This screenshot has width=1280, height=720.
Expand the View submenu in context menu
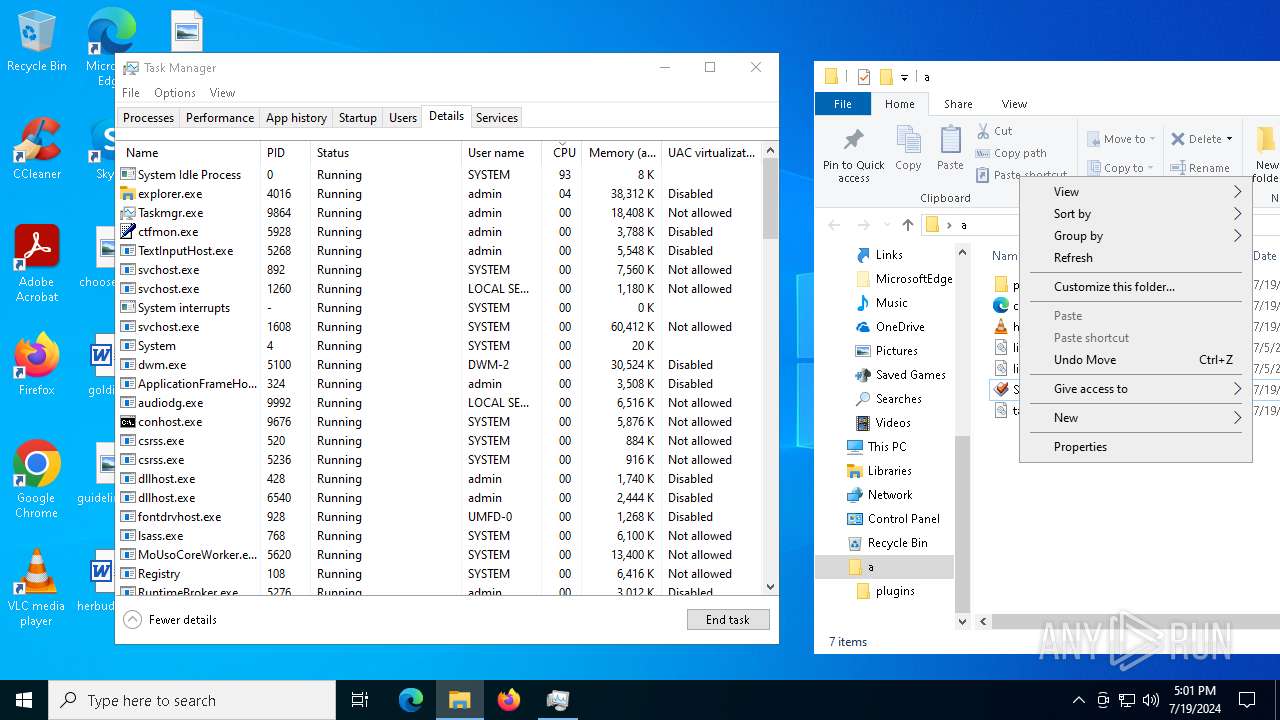coord(1136,192)
